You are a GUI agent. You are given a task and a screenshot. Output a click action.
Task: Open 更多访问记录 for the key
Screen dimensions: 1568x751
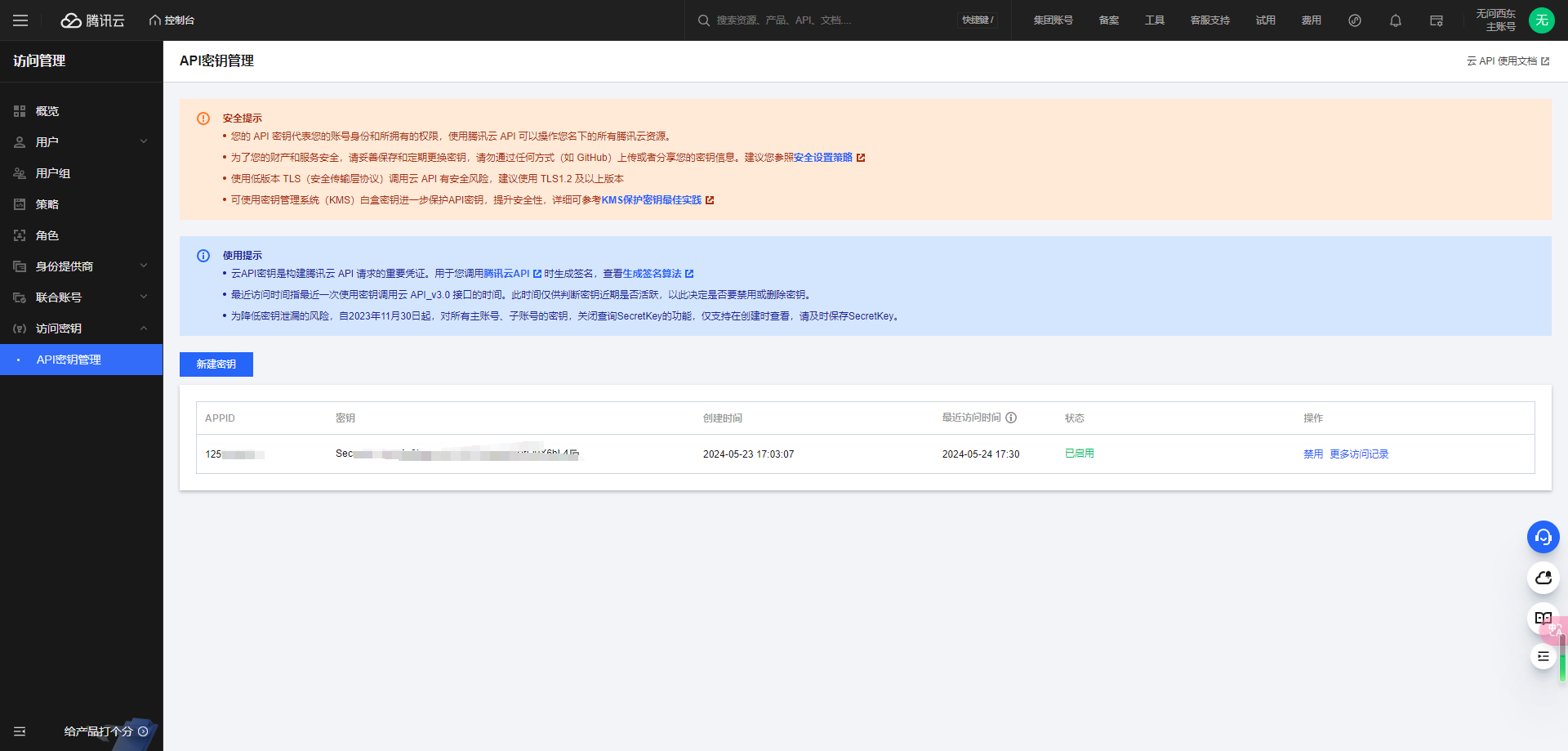(x=1359, y=454)
